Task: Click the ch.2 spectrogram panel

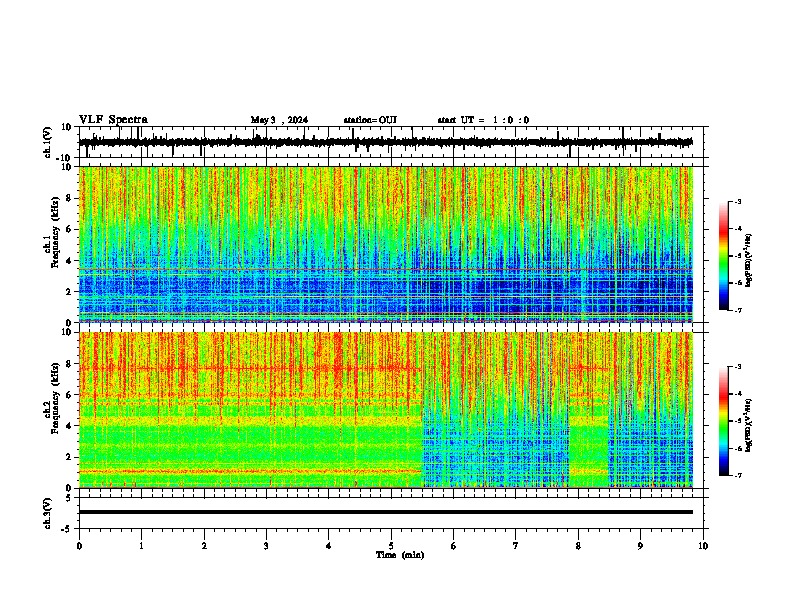Action: coord(386,410)
